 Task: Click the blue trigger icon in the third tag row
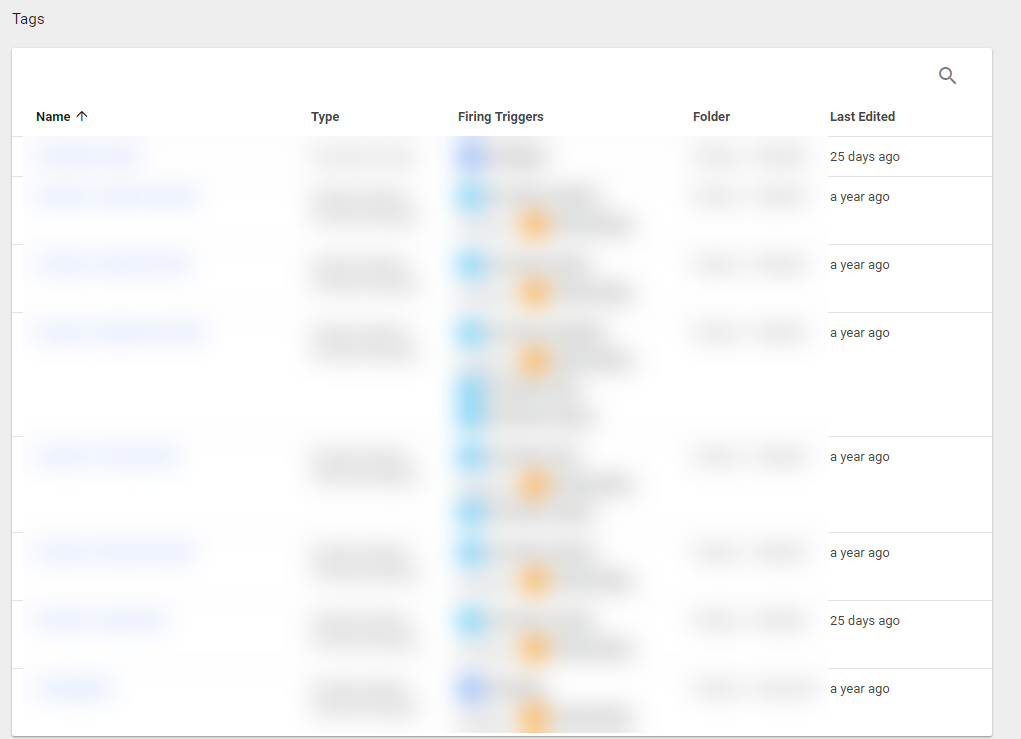coord(471,265)
